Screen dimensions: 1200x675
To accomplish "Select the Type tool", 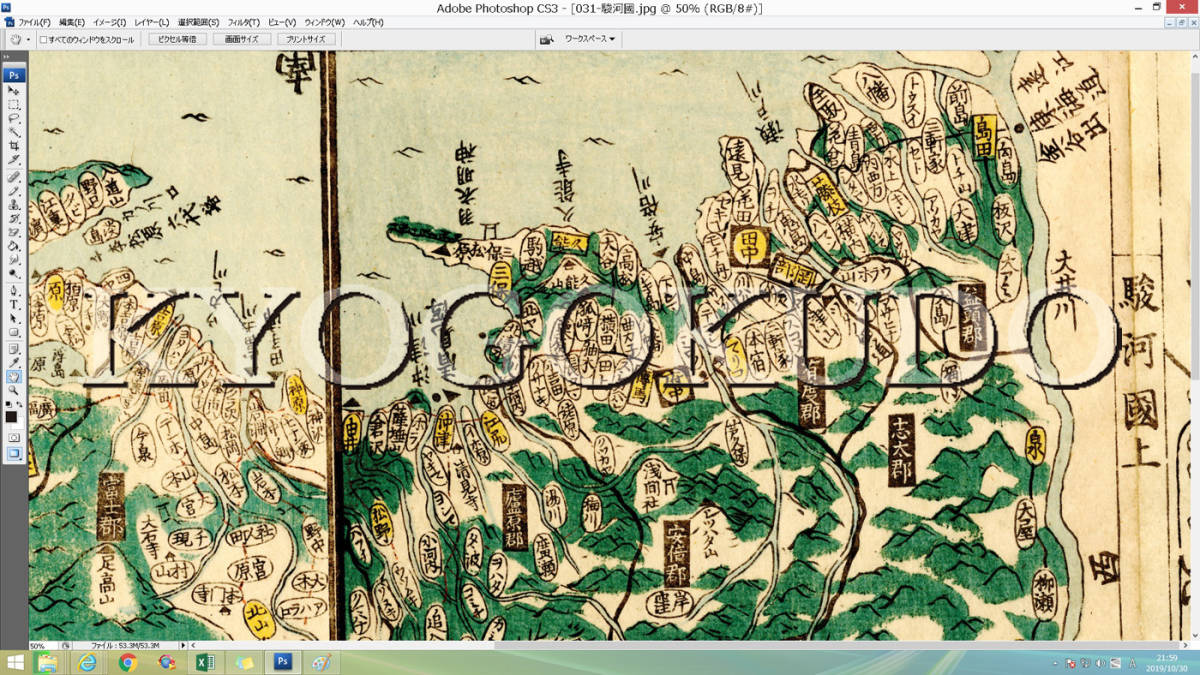I will pos(14,304).
